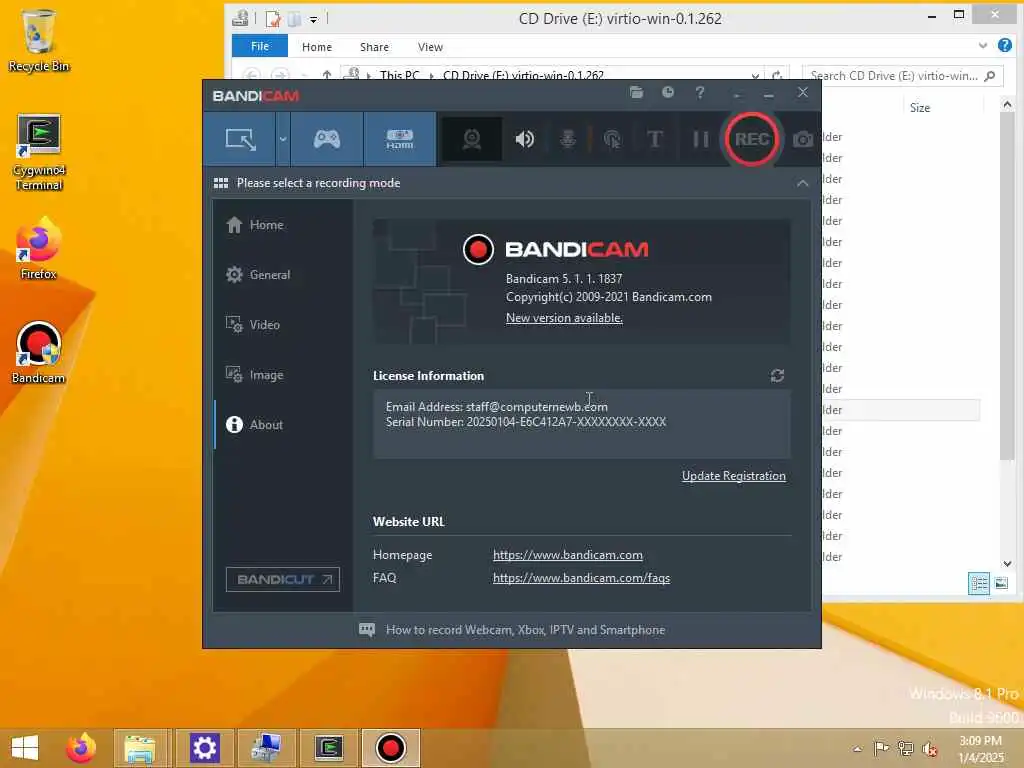The height and width of the screenshot is (768, 1024).
Task: Take screenshot with camera icon
Action: [x=803, y=139]
